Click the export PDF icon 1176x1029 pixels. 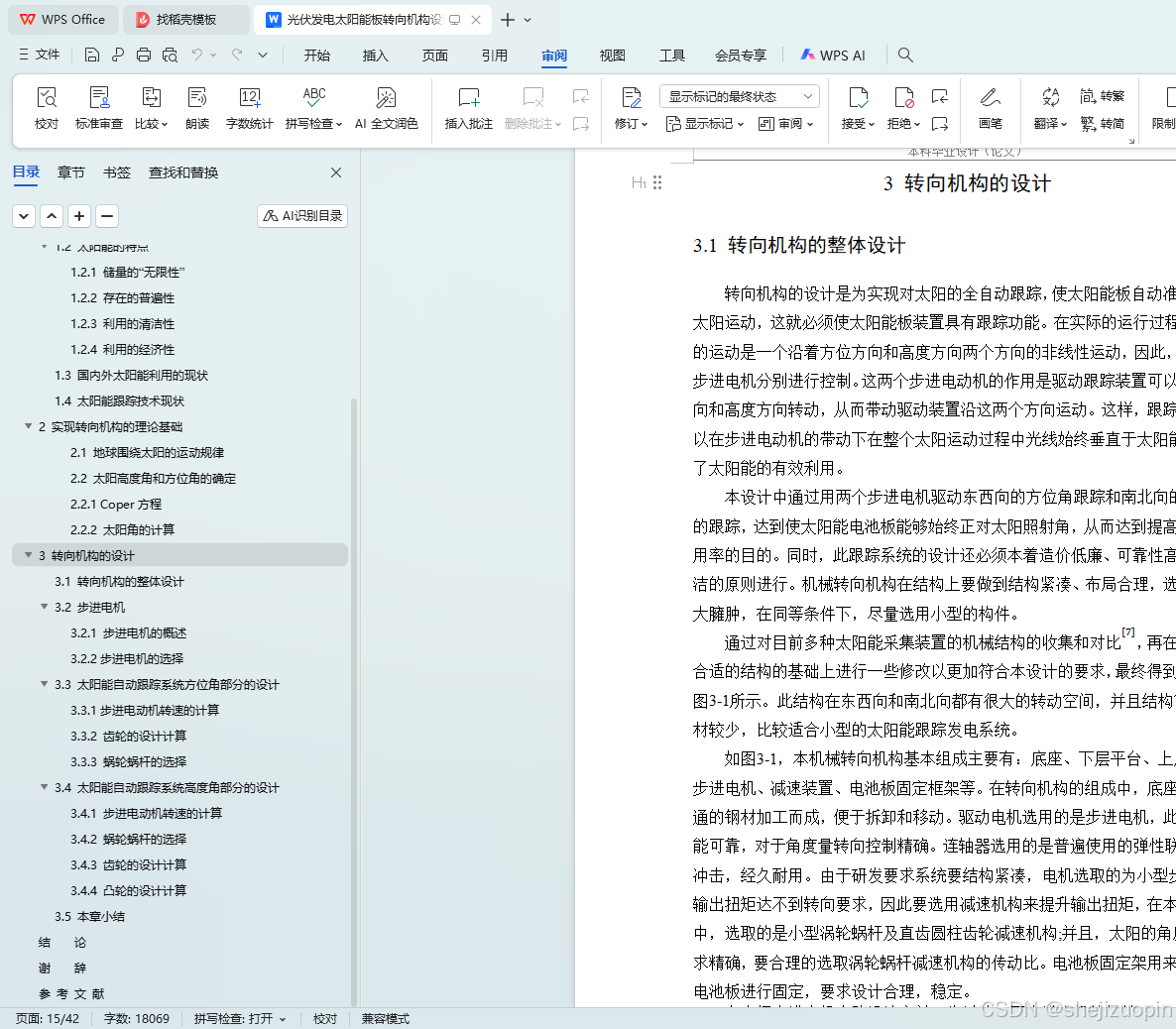tap(118, 55)
